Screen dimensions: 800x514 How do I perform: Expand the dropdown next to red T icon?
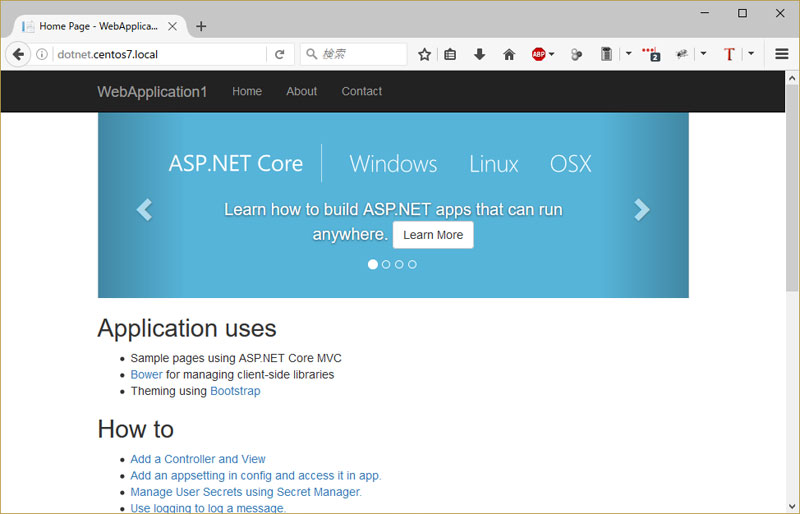coord(751,53)
